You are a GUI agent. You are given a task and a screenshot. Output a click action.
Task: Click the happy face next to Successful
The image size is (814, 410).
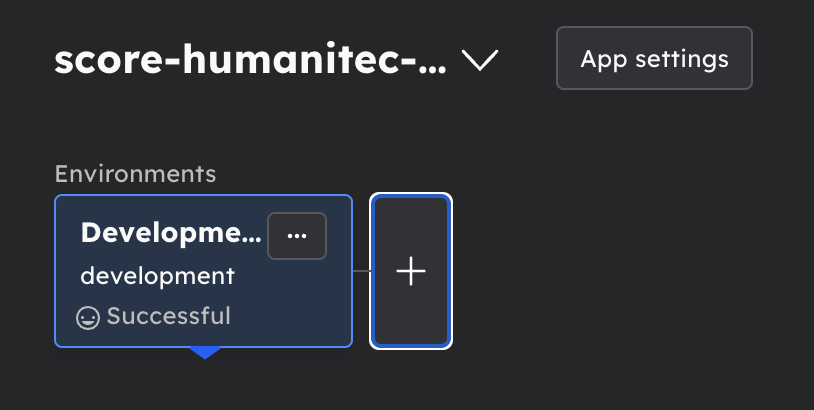click(x=88, y=318)
